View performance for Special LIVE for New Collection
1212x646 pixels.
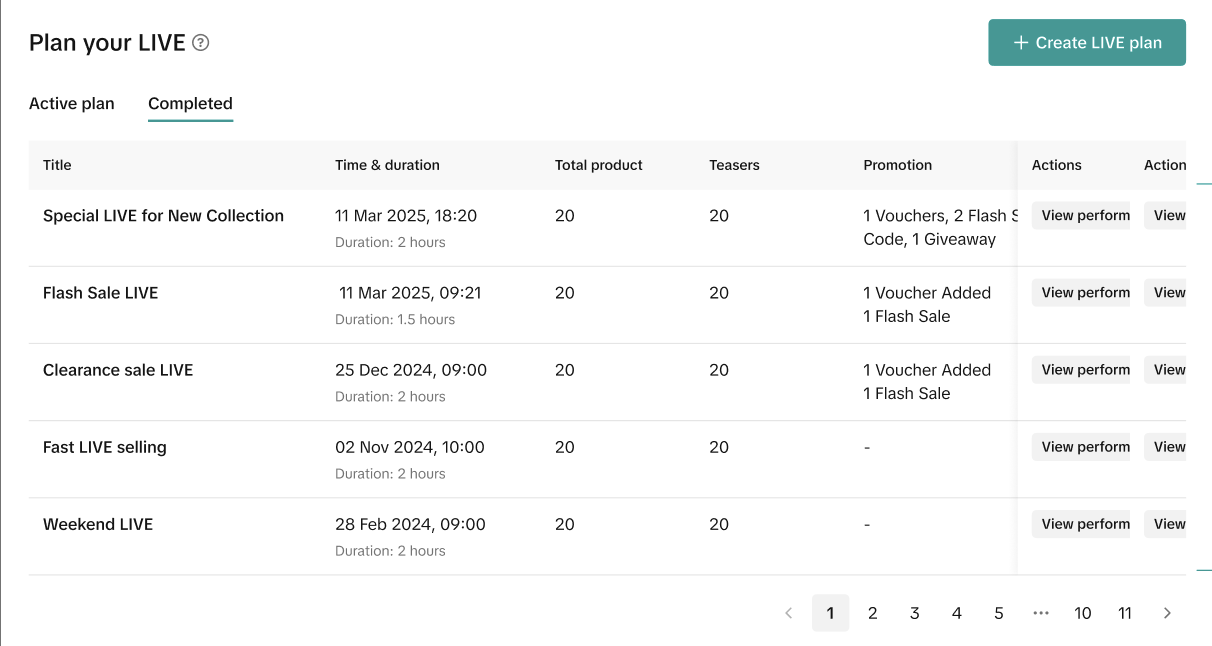(1081, 216)
